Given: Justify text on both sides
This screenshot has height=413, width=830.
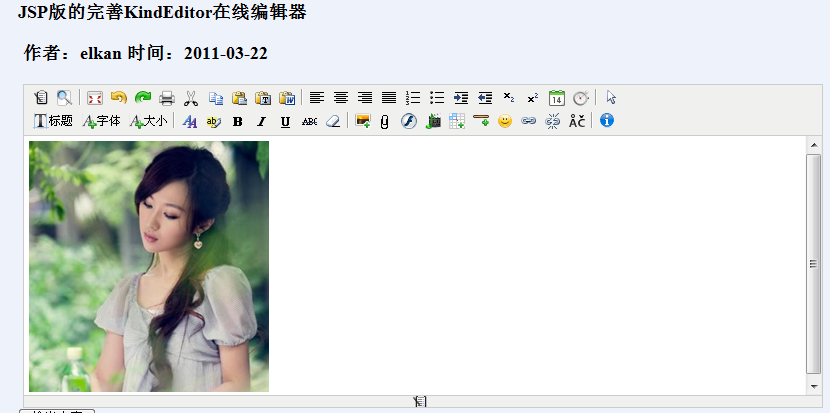Looking at the screenshot, I should (389, 98).
